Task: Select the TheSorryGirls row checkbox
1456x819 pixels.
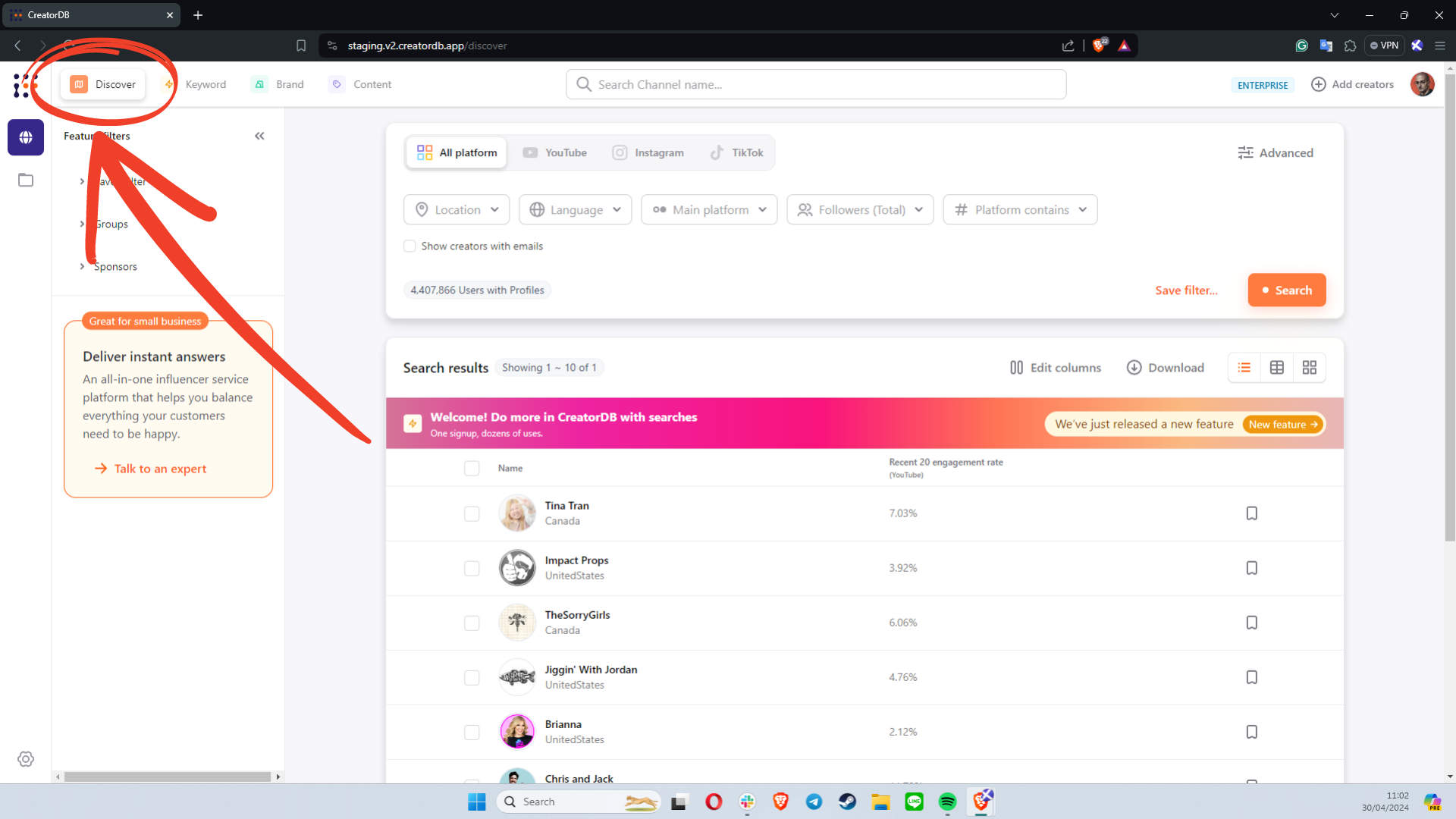Action: pos(472,623)
